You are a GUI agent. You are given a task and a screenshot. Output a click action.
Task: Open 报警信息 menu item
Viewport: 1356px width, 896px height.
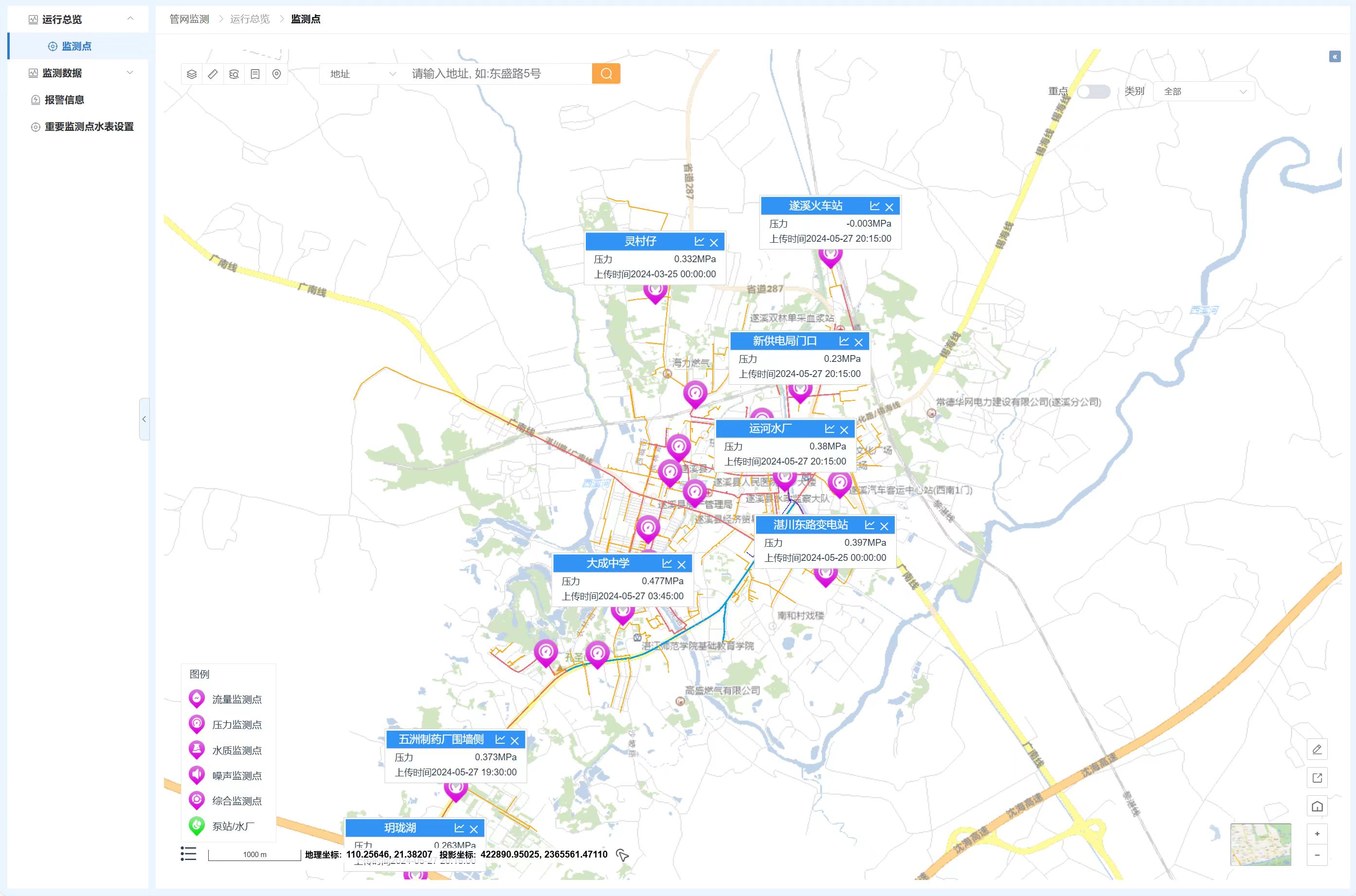click(65, 100)
